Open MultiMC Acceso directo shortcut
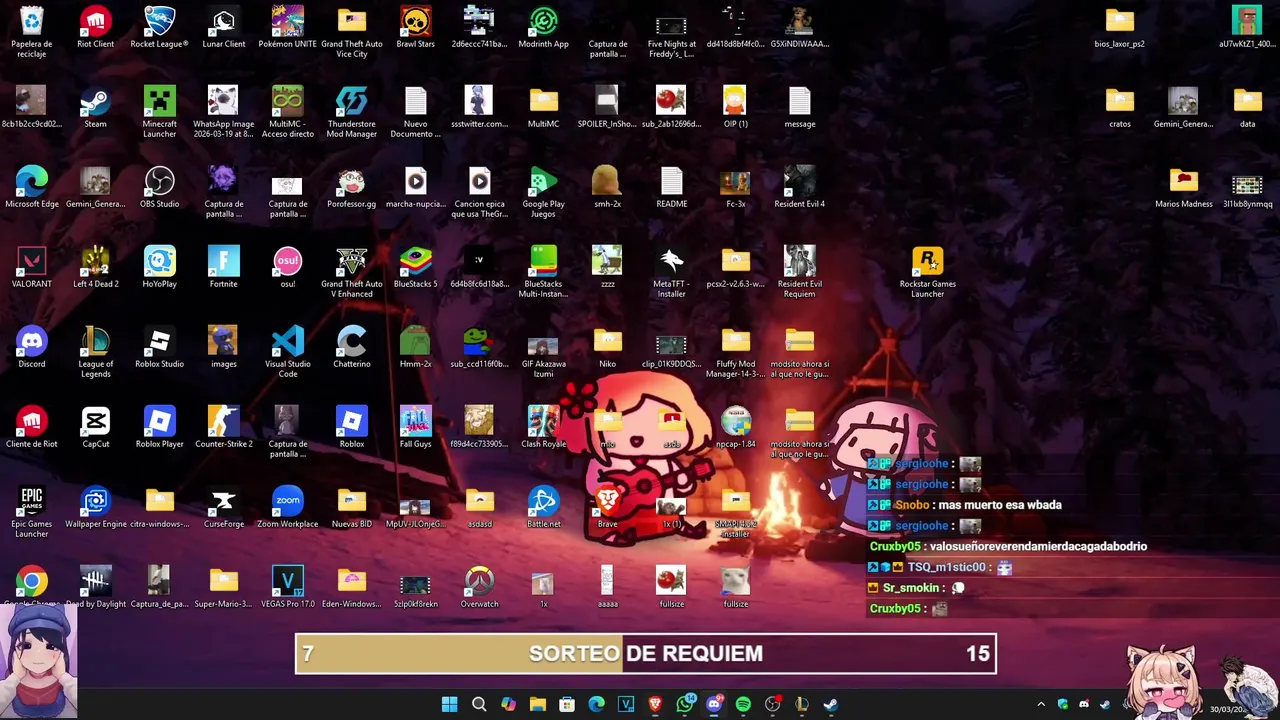The width and height of the screenshot is (1280, 720). pyautogui.click(x=287, y=112)
